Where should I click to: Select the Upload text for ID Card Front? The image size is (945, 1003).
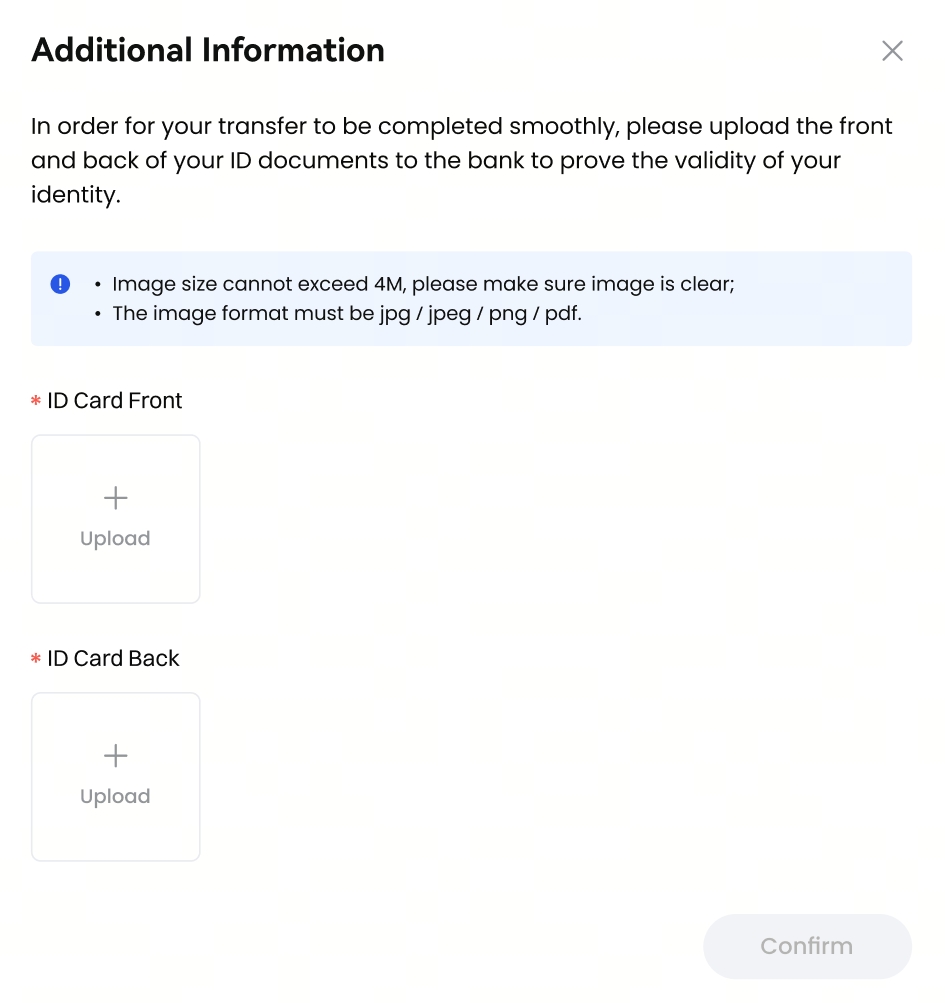tap(115, 539)
